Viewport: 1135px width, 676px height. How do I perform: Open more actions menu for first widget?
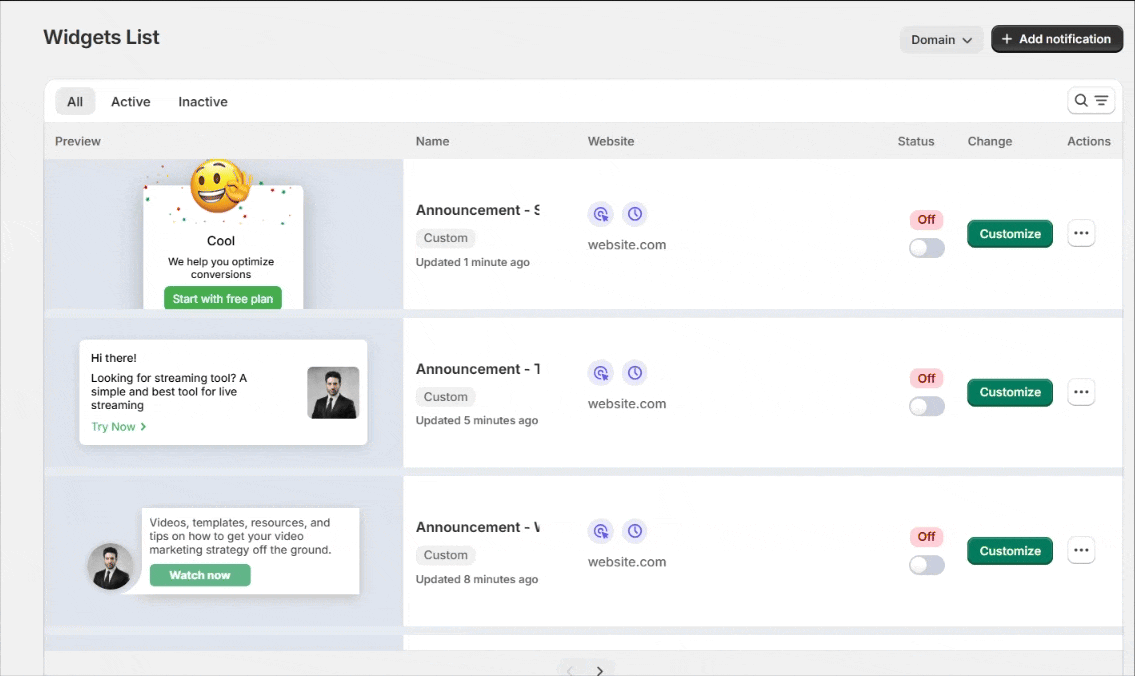click(x=1081, y=234)
